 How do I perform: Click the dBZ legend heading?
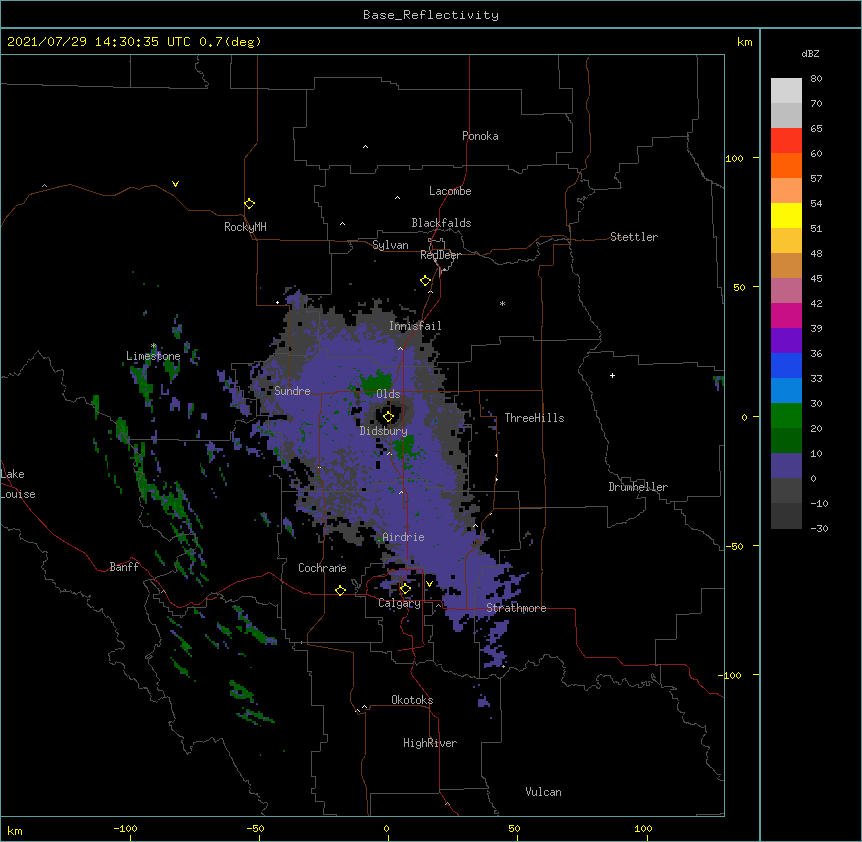[810, 54]
